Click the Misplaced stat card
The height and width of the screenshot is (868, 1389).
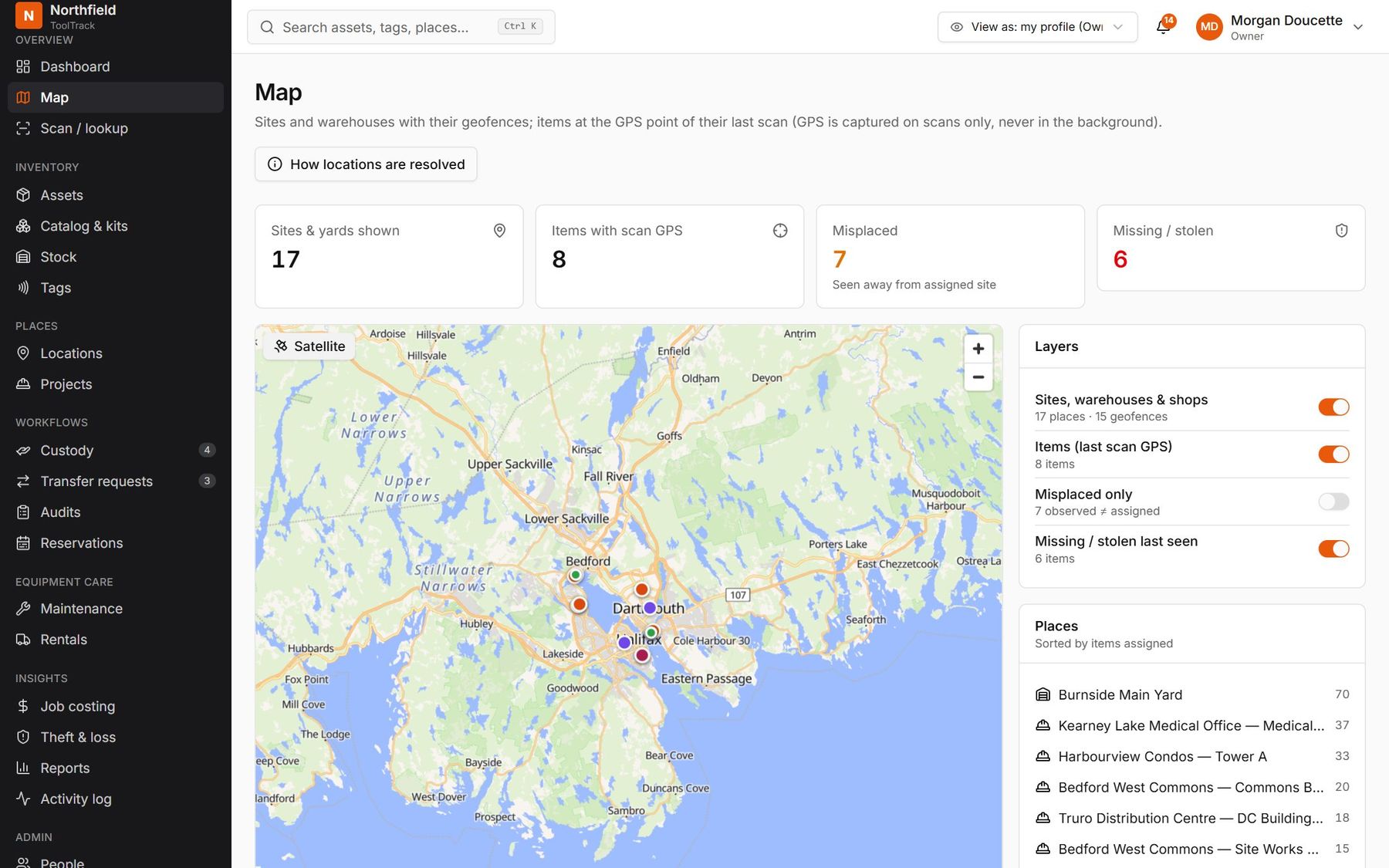click(x=950, y=256)
